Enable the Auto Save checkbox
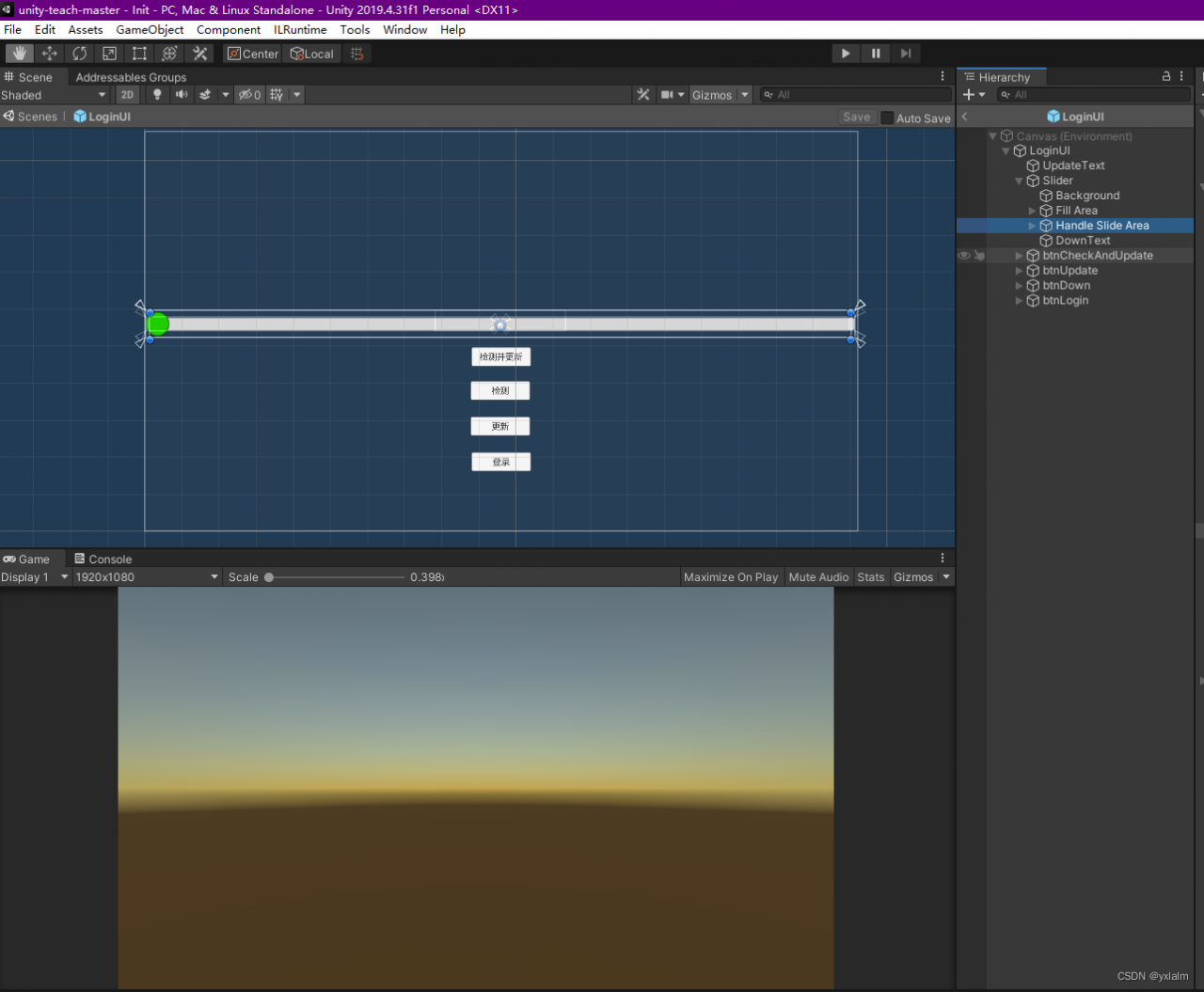 click(887, 118)
